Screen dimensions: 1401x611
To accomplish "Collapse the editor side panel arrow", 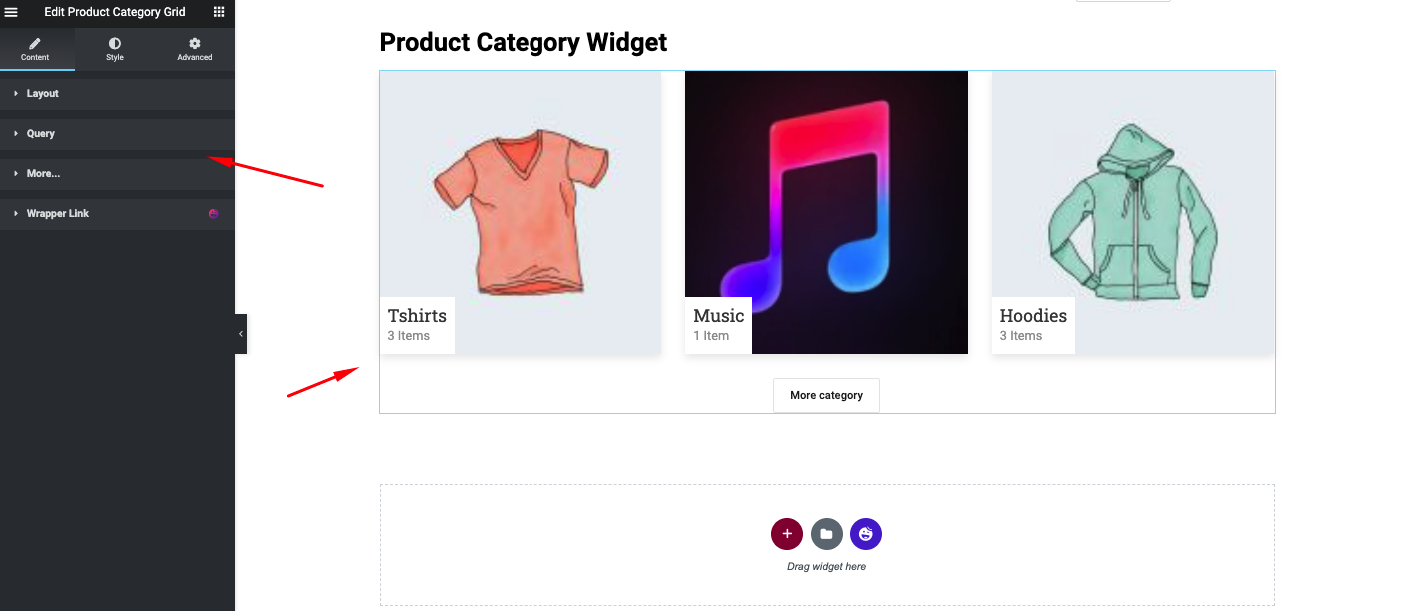I will [241, 334].
